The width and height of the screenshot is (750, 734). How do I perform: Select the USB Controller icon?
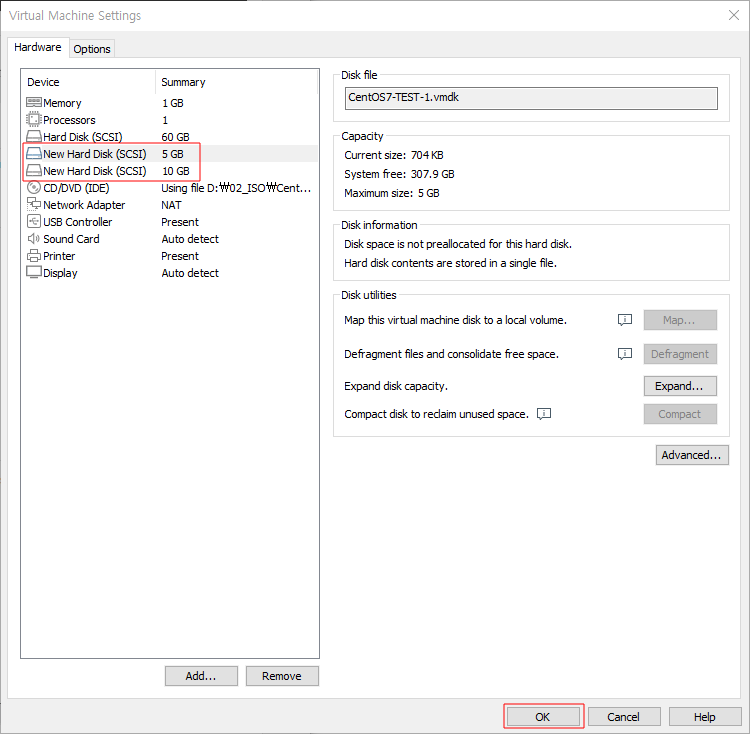[x=33, y=221]
